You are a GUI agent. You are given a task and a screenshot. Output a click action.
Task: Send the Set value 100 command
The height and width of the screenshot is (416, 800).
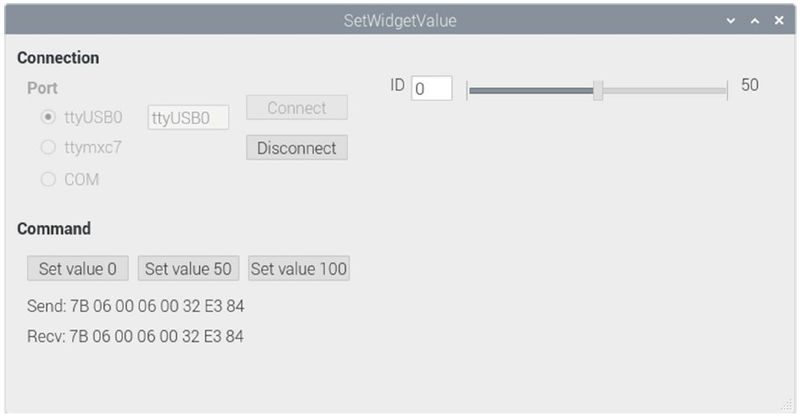tap(299, 268)
